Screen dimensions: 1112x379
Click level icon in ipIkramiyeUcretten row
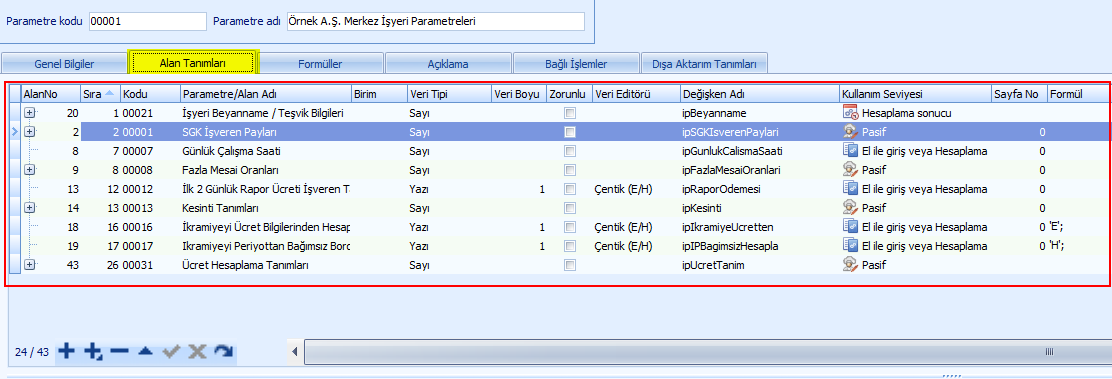[850, 226]
